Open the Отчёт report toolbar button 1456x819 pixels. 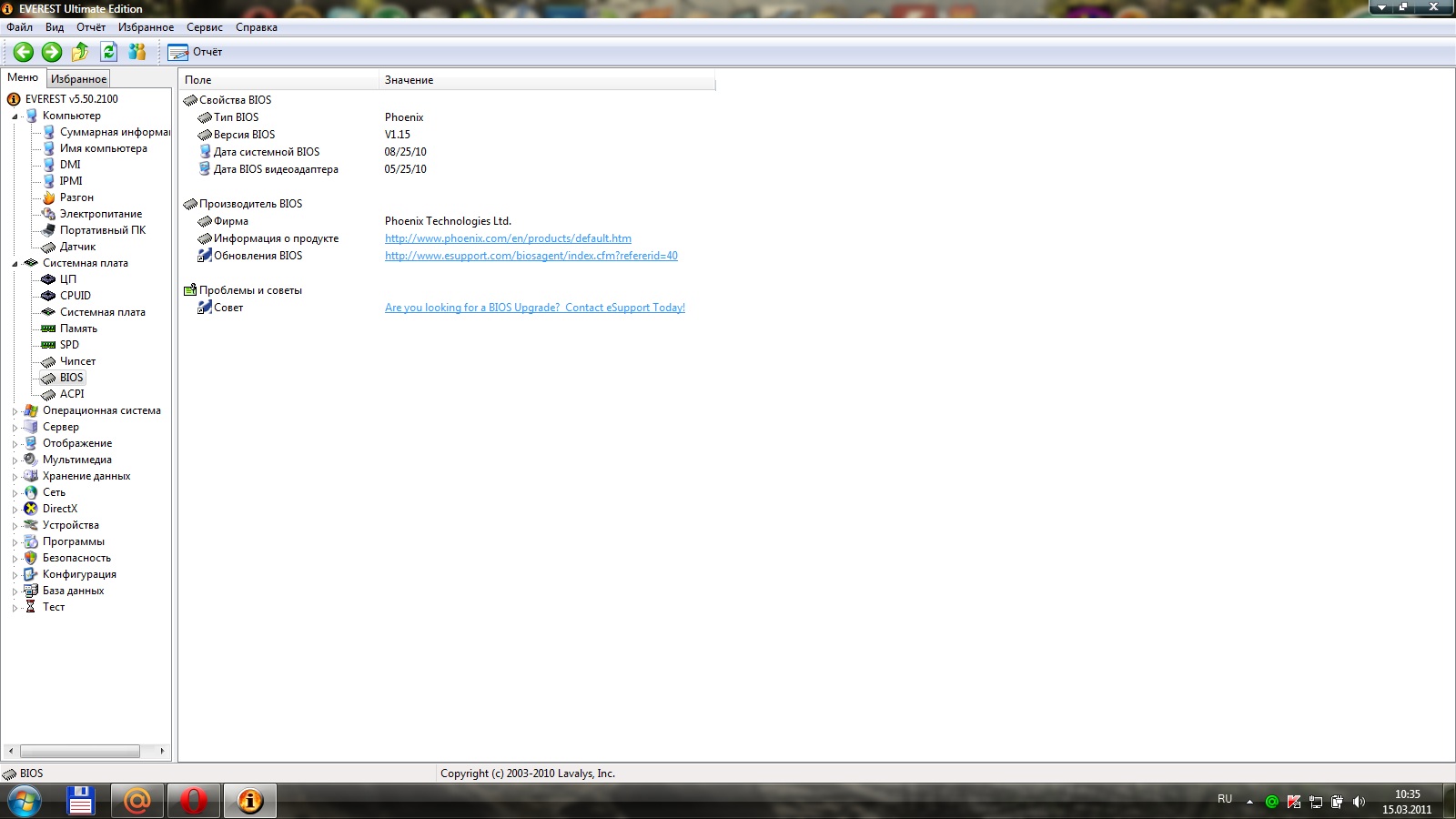(x=195, y=52)
